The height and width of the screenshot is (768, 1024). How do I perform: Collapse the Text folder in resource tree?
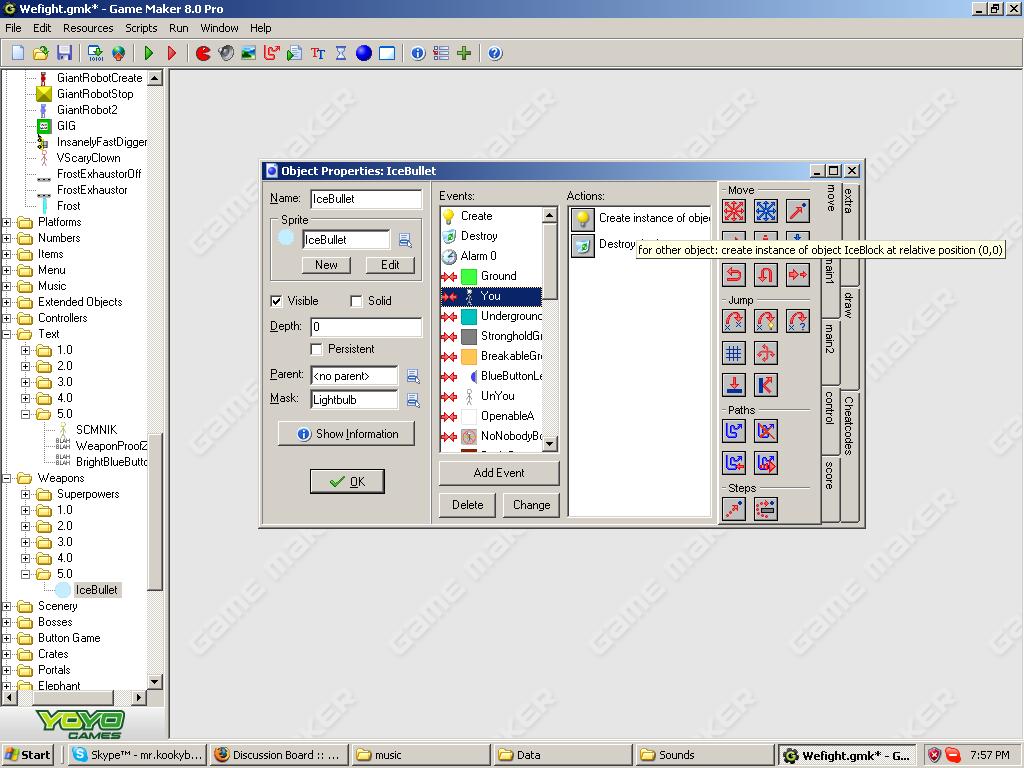coord(7,334)
